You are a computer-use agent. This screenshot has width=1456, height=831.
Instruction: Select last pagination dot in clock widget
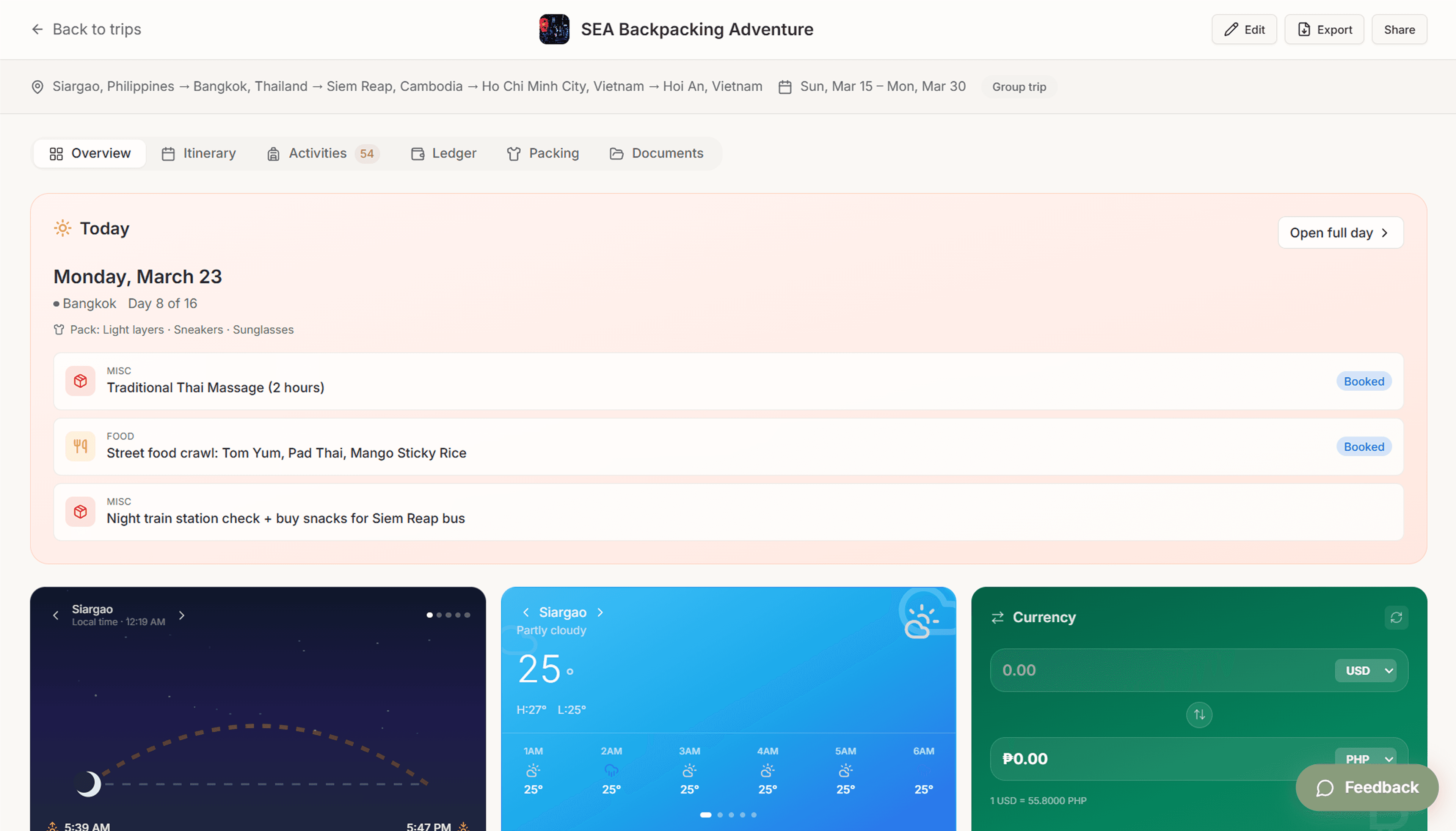[467, 615]
